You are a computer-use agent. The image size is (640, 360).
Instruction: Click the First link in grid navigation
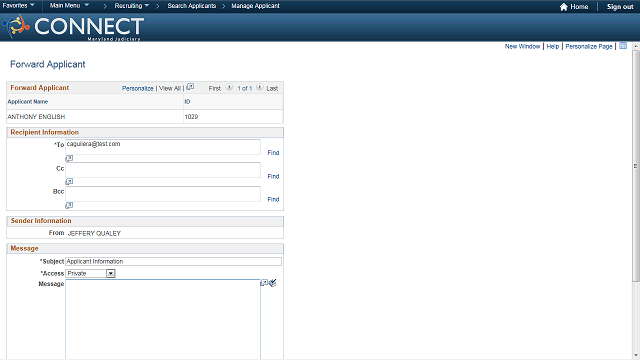214,88
